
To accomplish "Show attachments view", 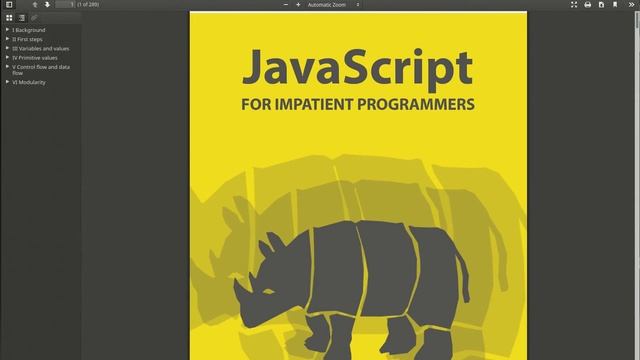I will [34, 18].
